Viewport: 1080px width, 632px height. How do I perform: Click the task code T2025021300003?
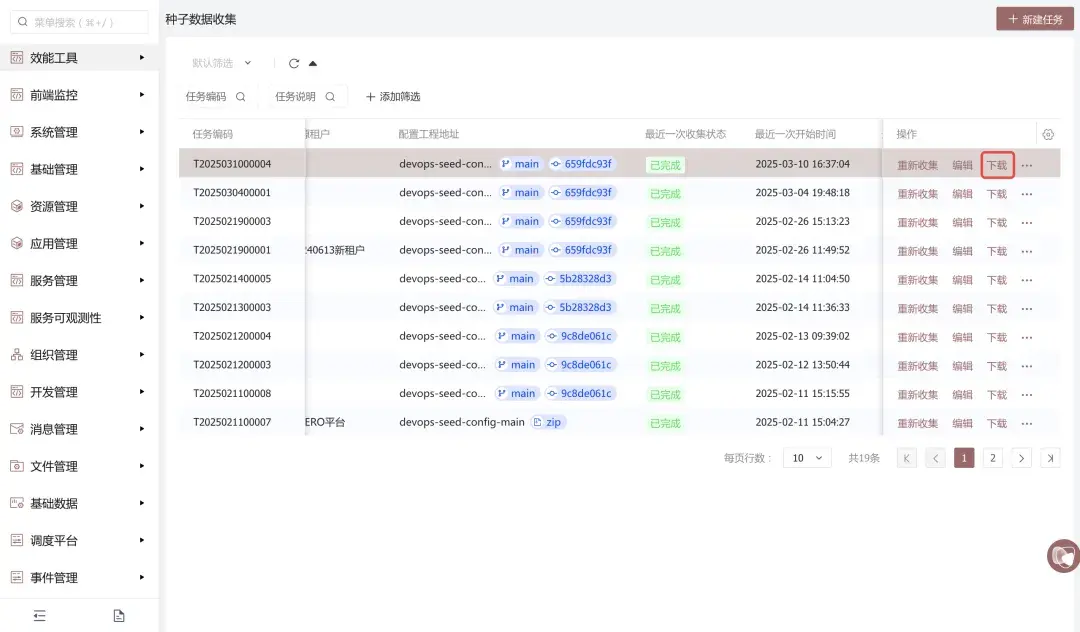point(232,308)
